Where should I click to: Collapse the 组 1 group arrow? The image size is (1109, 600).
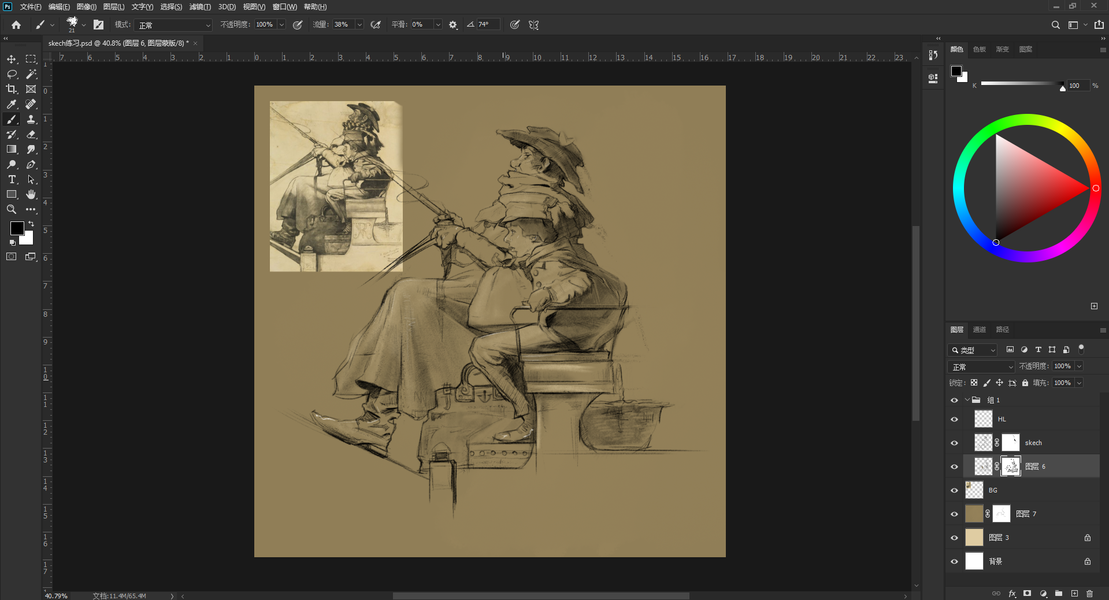tap(967, 400)
